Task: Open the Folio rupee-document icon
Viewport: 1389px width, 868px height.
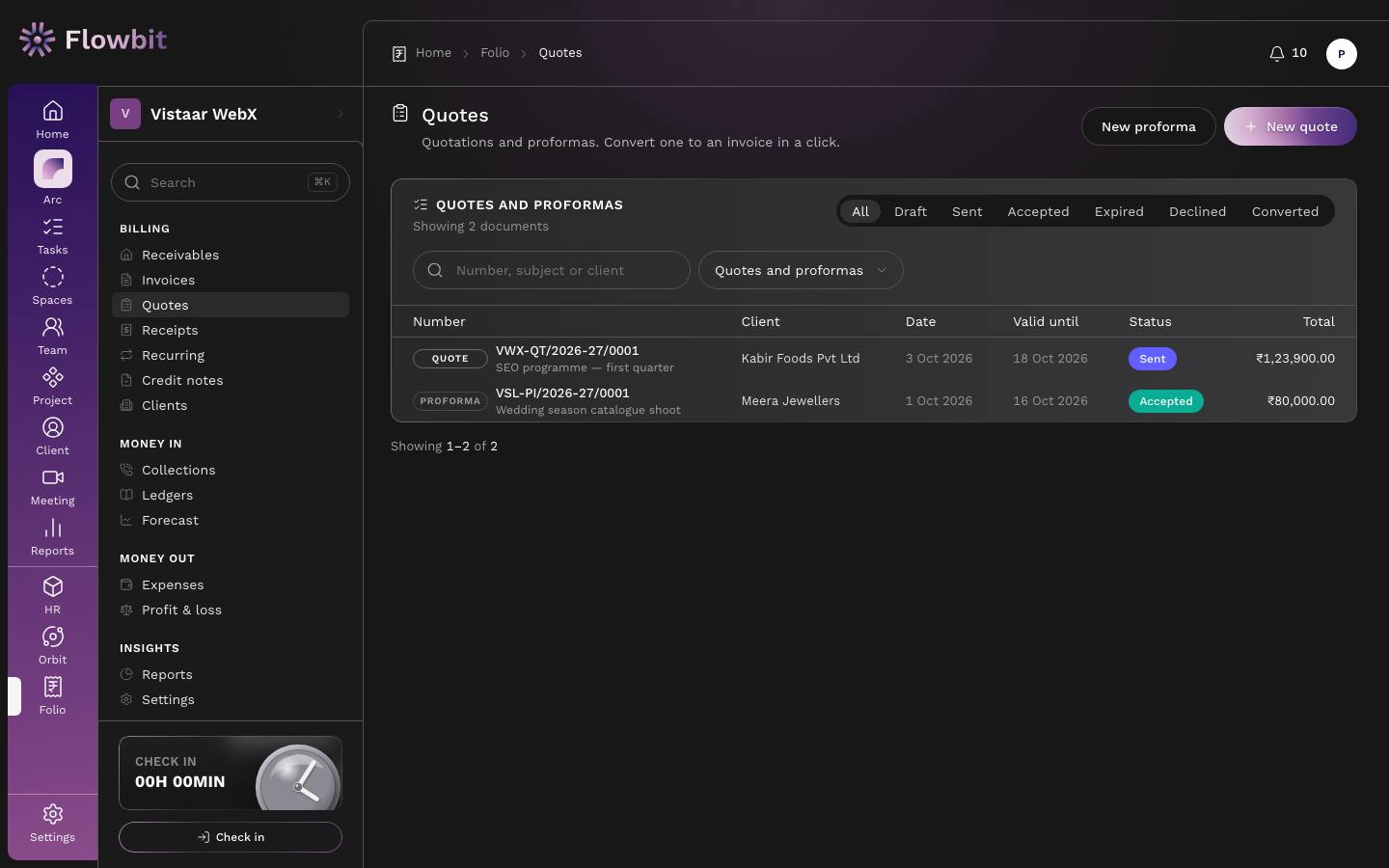Action: pyautogui.click(x=52, y=695)
